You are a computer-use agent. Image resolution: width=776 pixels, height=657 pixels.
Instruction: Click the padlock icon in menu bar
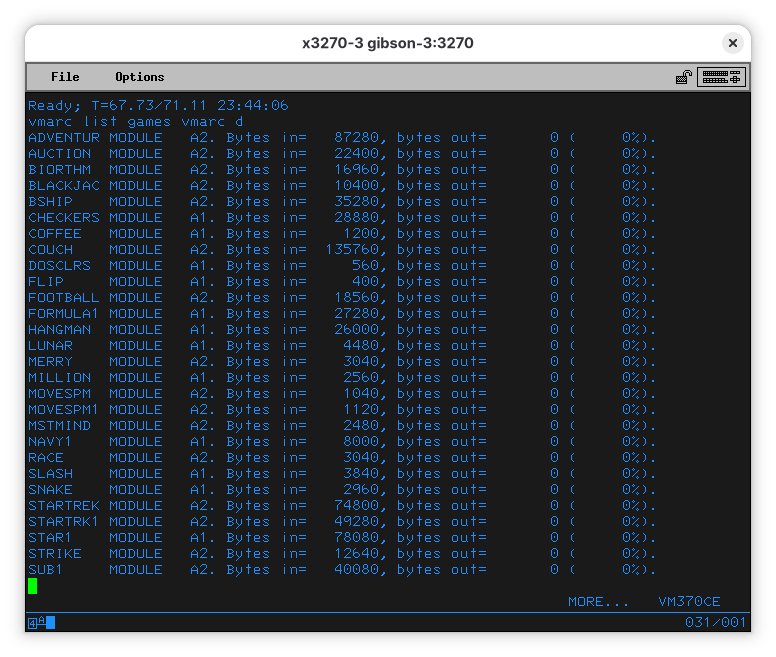coord(684,77)
